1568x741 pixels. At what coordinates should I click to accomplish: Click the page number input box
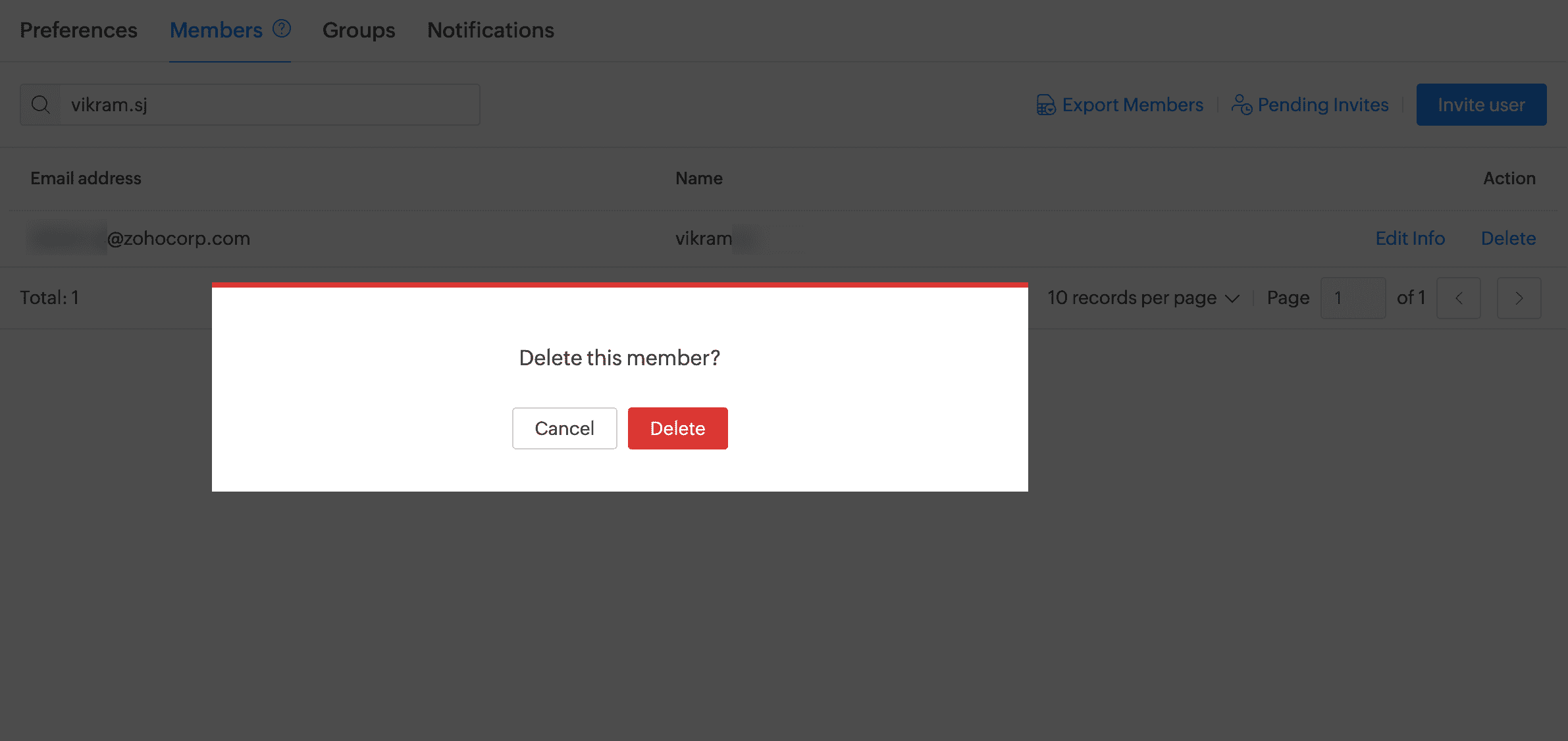[x=1353, y=298]
